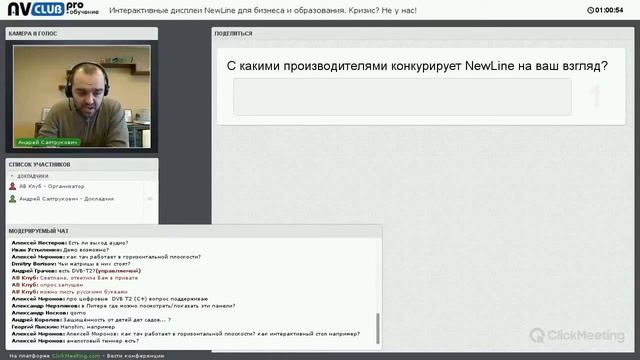Click the green Андрей Сатрукович name label on video

(x=48, y=142)
